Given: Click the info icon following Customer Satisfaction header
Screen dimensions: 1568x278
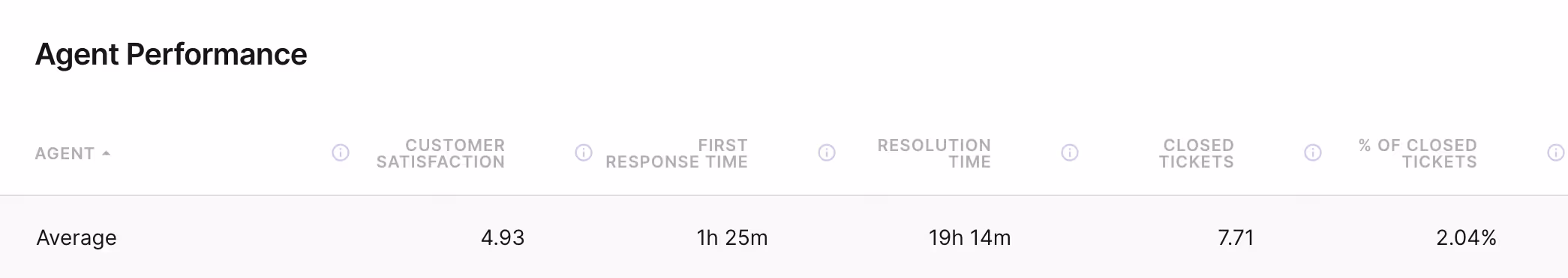Looking at the screenshot, I should [584, 153].
